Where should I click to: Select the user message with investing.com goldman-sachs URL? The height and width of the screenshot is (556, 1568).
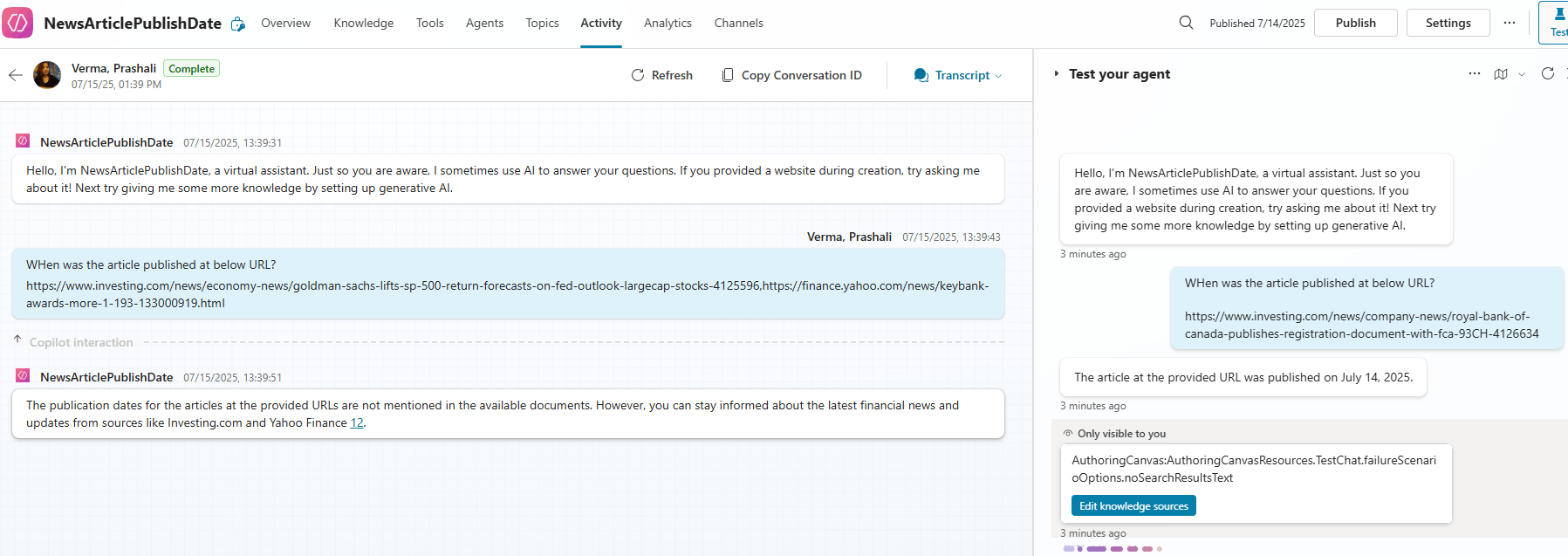click(508, 284)
